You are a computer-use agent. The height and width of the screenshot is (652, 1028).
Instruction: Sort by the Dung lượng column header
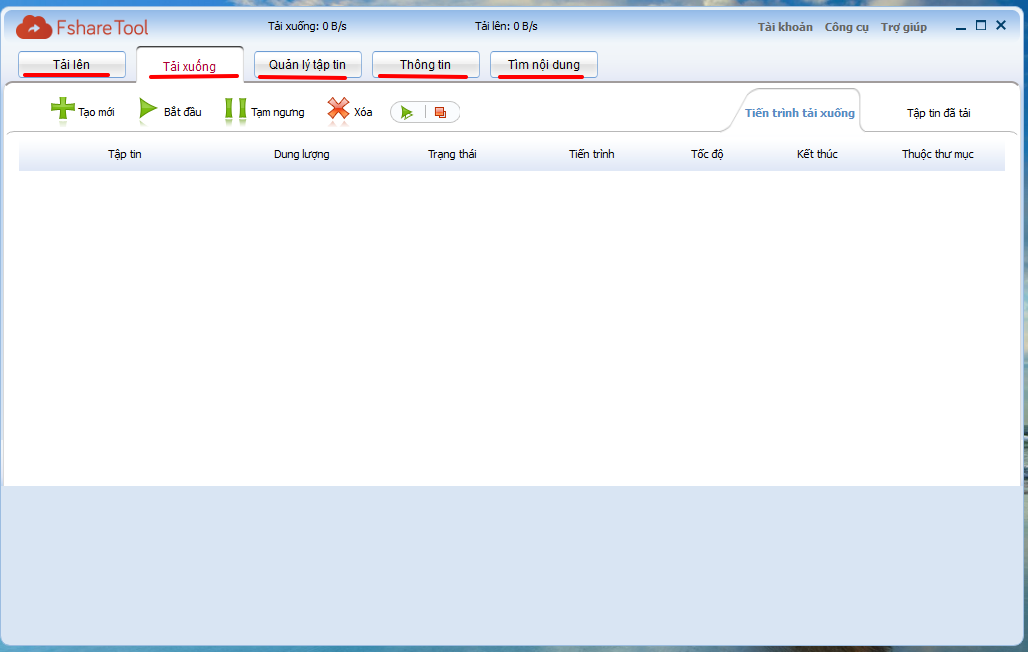[301, 154]
